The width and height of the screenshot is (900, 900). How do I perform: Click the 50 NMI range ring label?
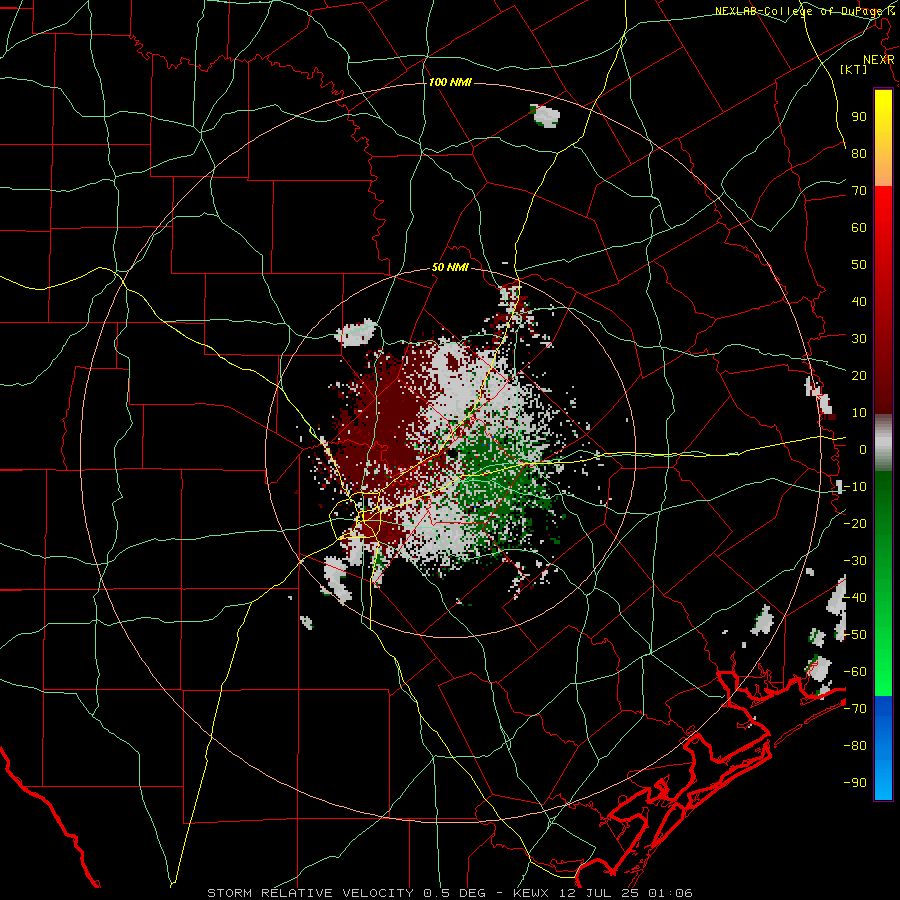click(x=450, y=267)
